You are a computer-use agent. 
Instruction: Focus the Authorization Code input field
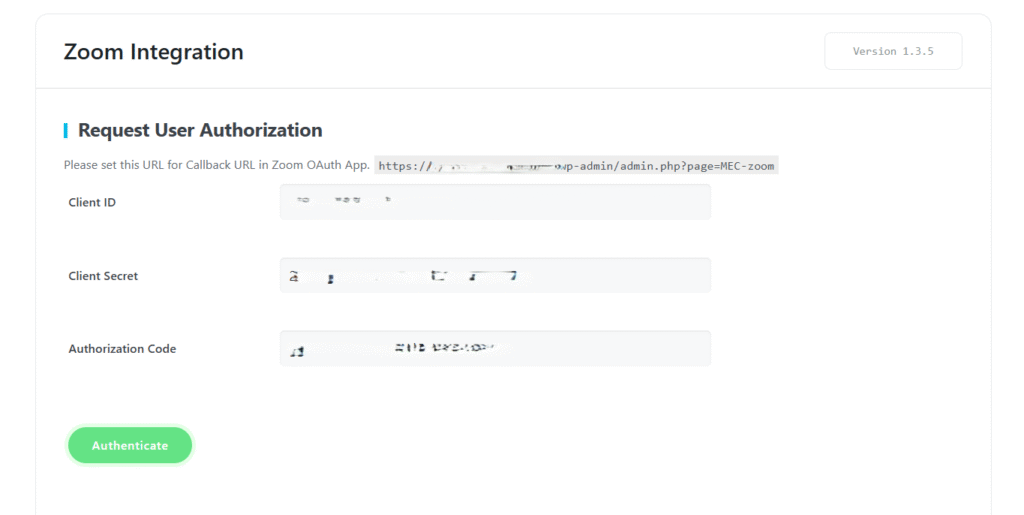[495, 348]
